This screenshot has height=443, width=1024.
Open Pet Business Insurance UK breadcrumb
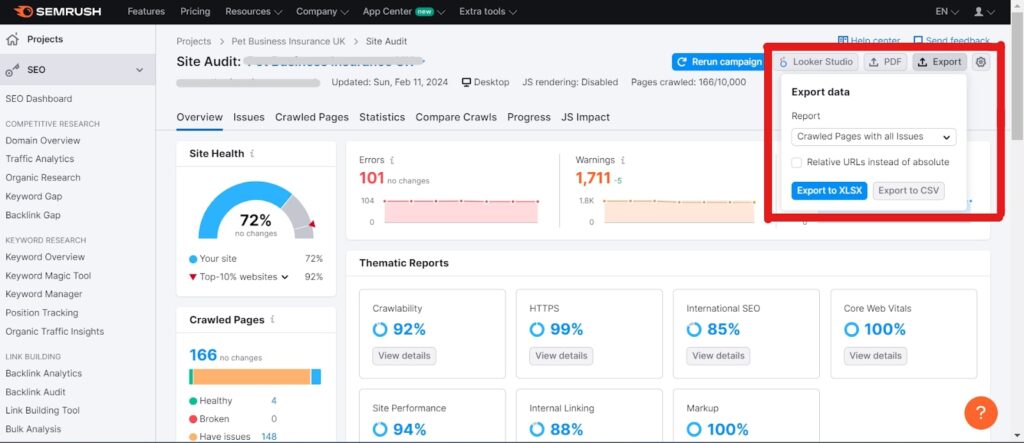point(288,41)
